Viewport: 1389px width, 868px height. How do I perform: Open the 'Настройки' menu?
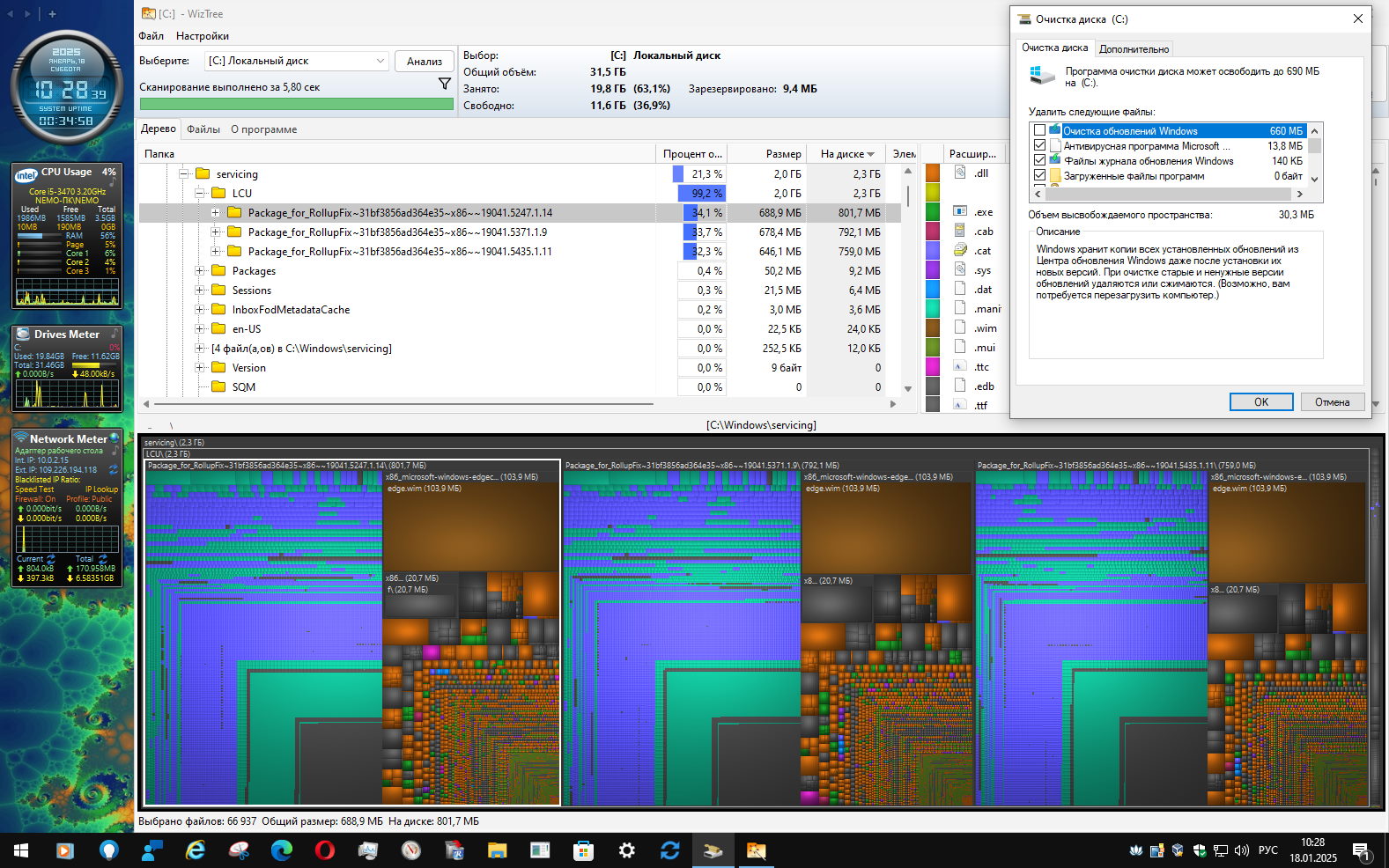202,36
